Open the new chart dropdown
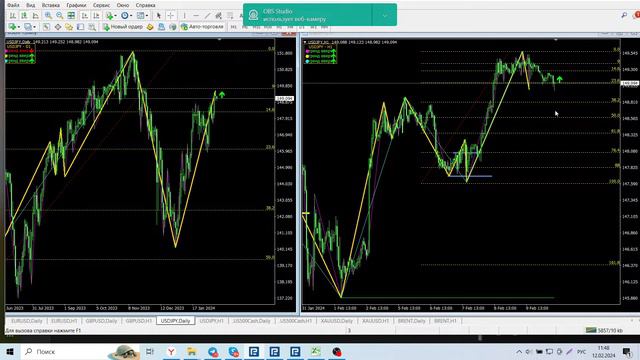The image size is (640, 360). pyautogui.click(x=14, y=27)
